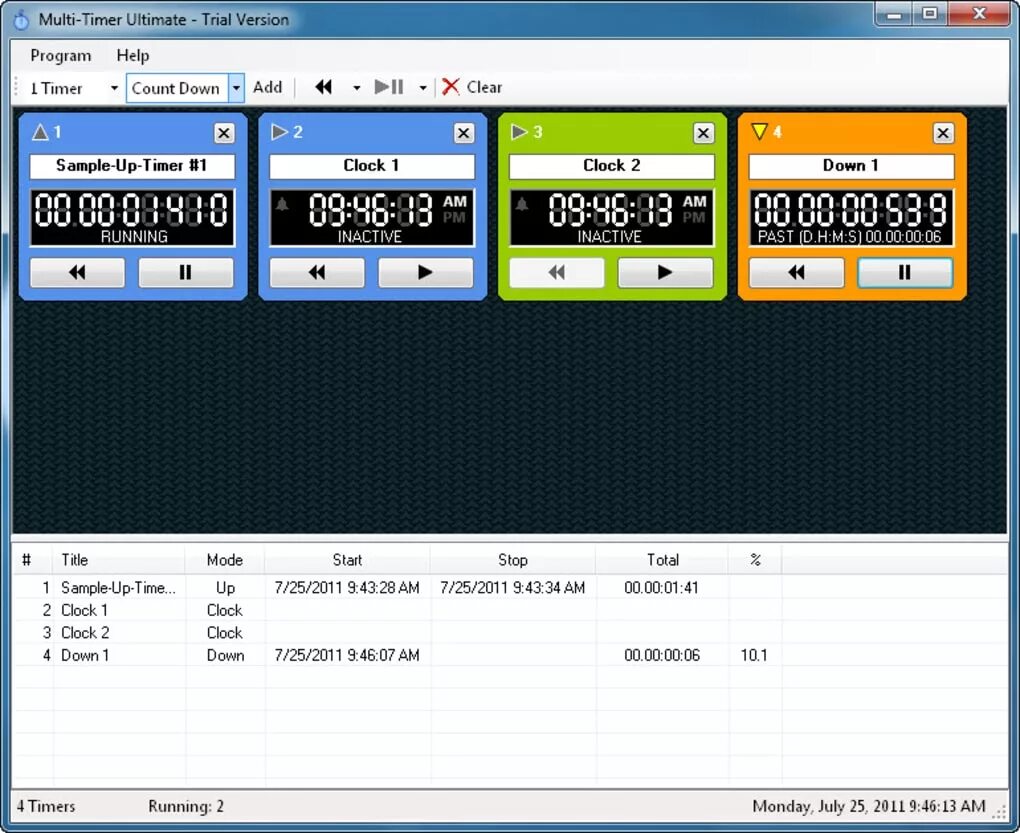The image size is (1020, 833).
Task: Click the status bar date and time
Action: click(x=869, y=806)
